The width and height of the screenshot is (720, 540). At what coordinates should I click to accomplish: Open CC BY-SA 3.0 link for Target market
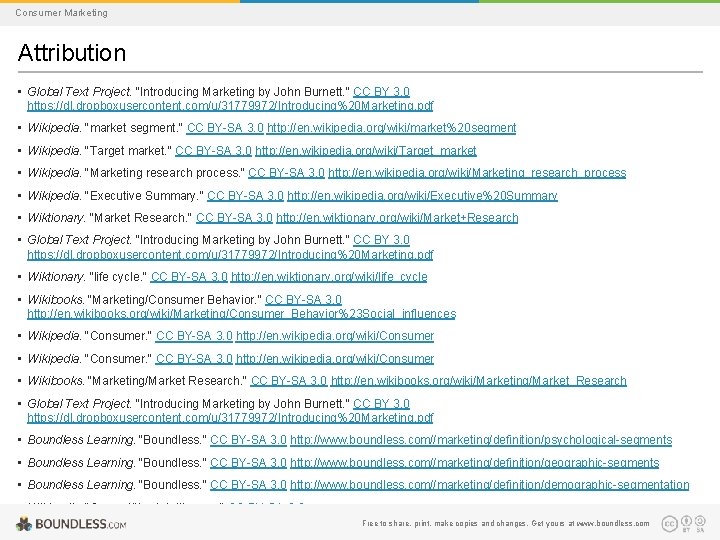(214, 151)
